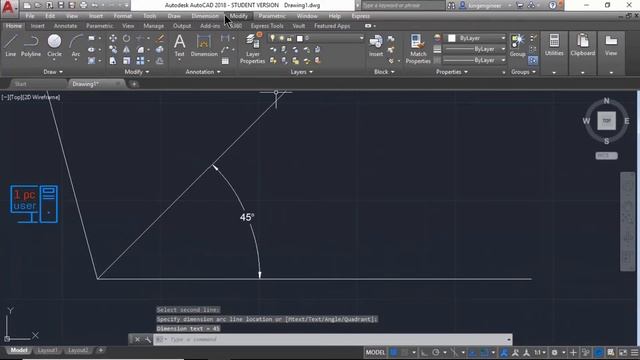Toggle show annotation objects in status bar
The width and height of the screenshot is (640, 360).
(x=504, y=352)
